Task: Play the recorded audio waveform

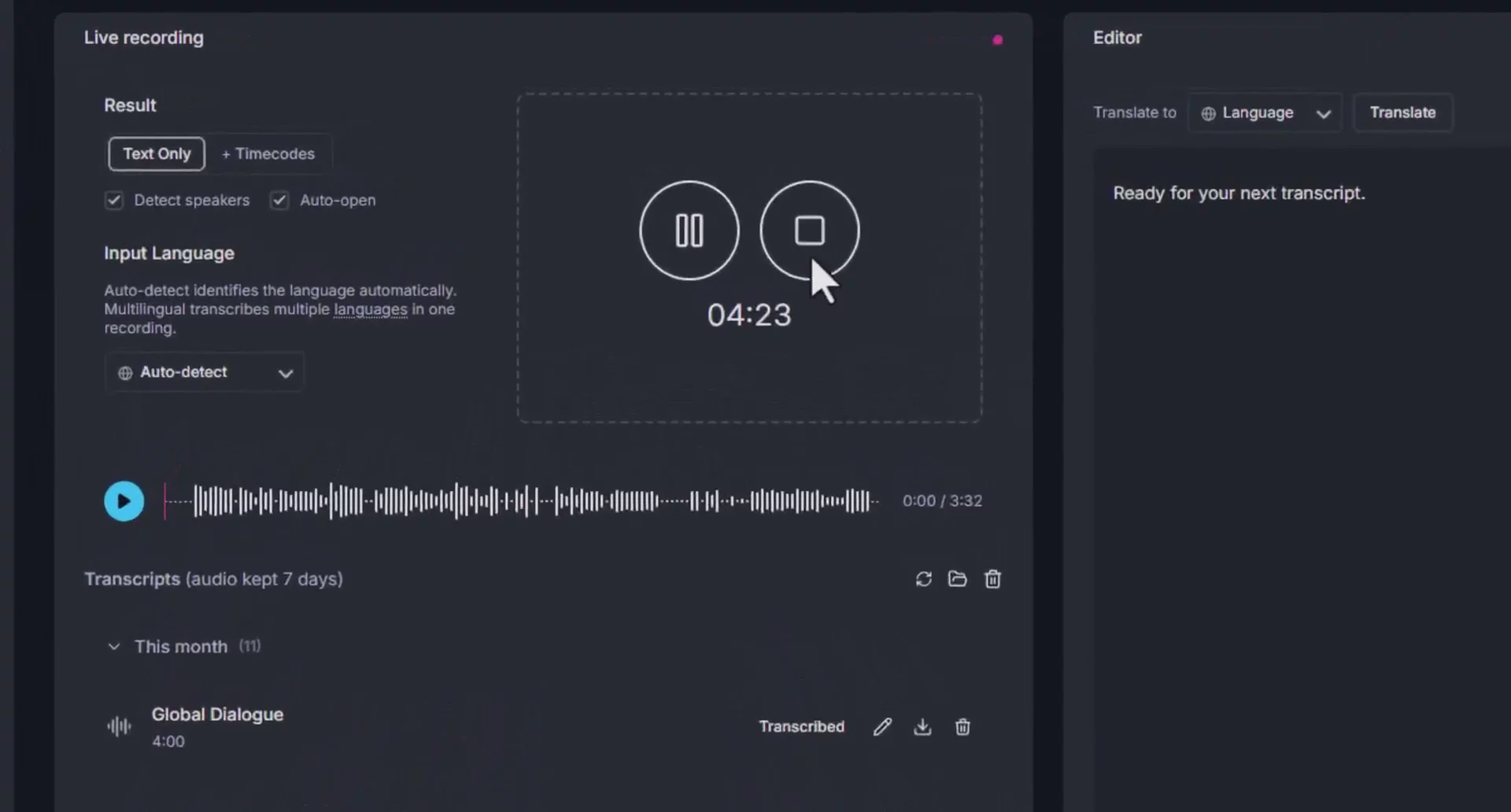Action: click(x=124, y=501)
